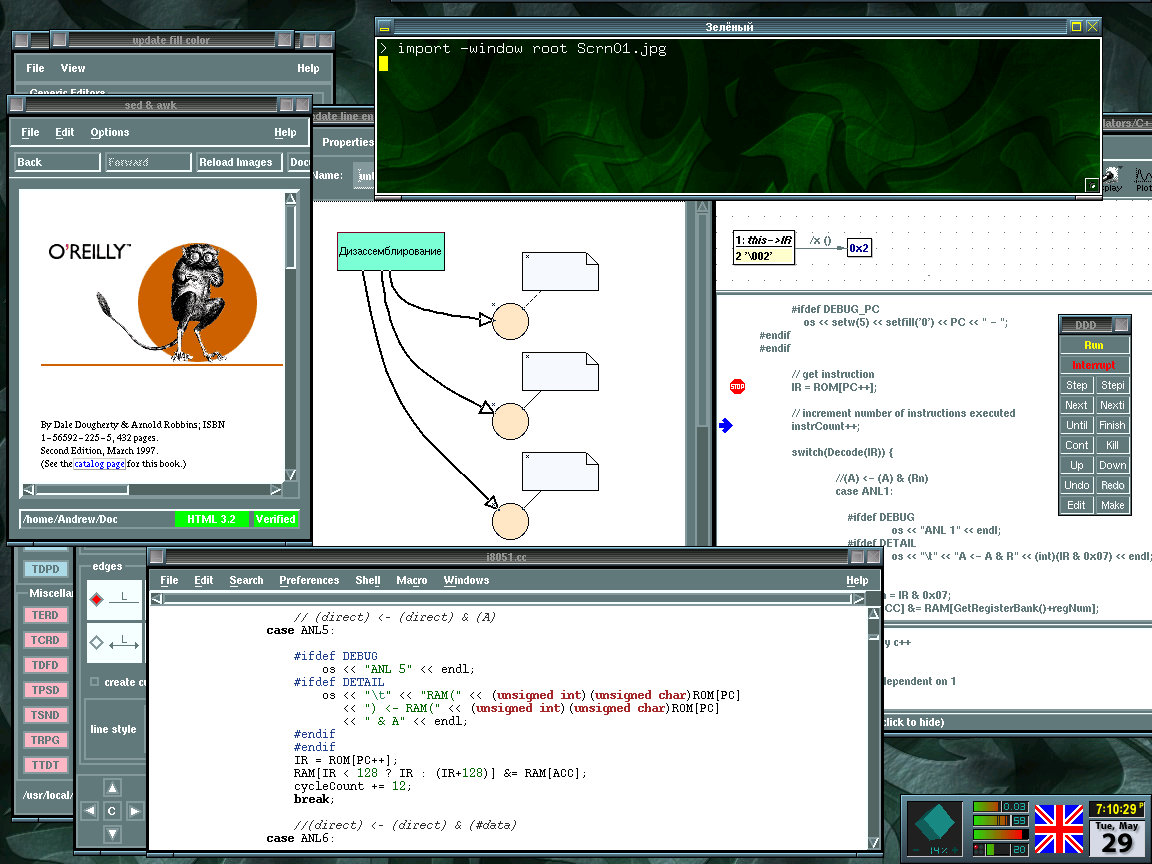Image resolution: width=1152 pixels, height=864 pixels.
Task: Click the pink TERD tool button
Action: (45, 615)
